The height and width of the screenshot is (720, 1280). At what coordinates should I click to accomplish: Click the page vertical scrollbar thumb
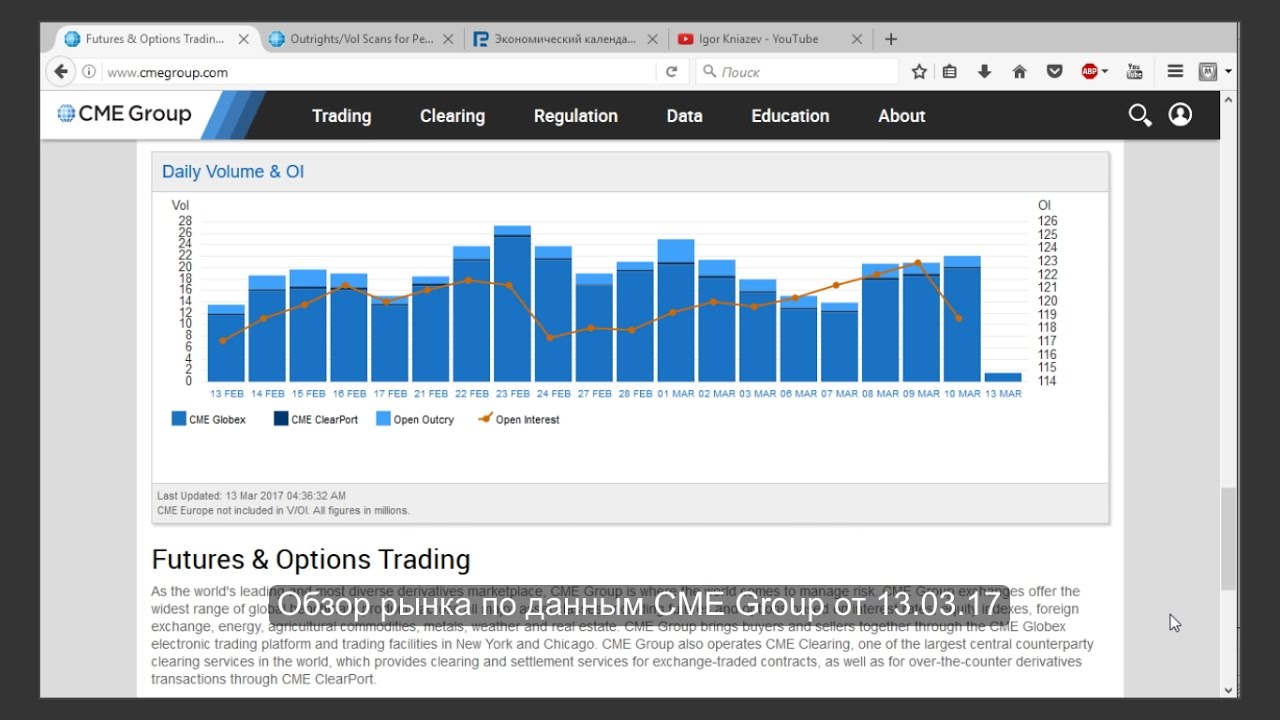(1228, 539)
